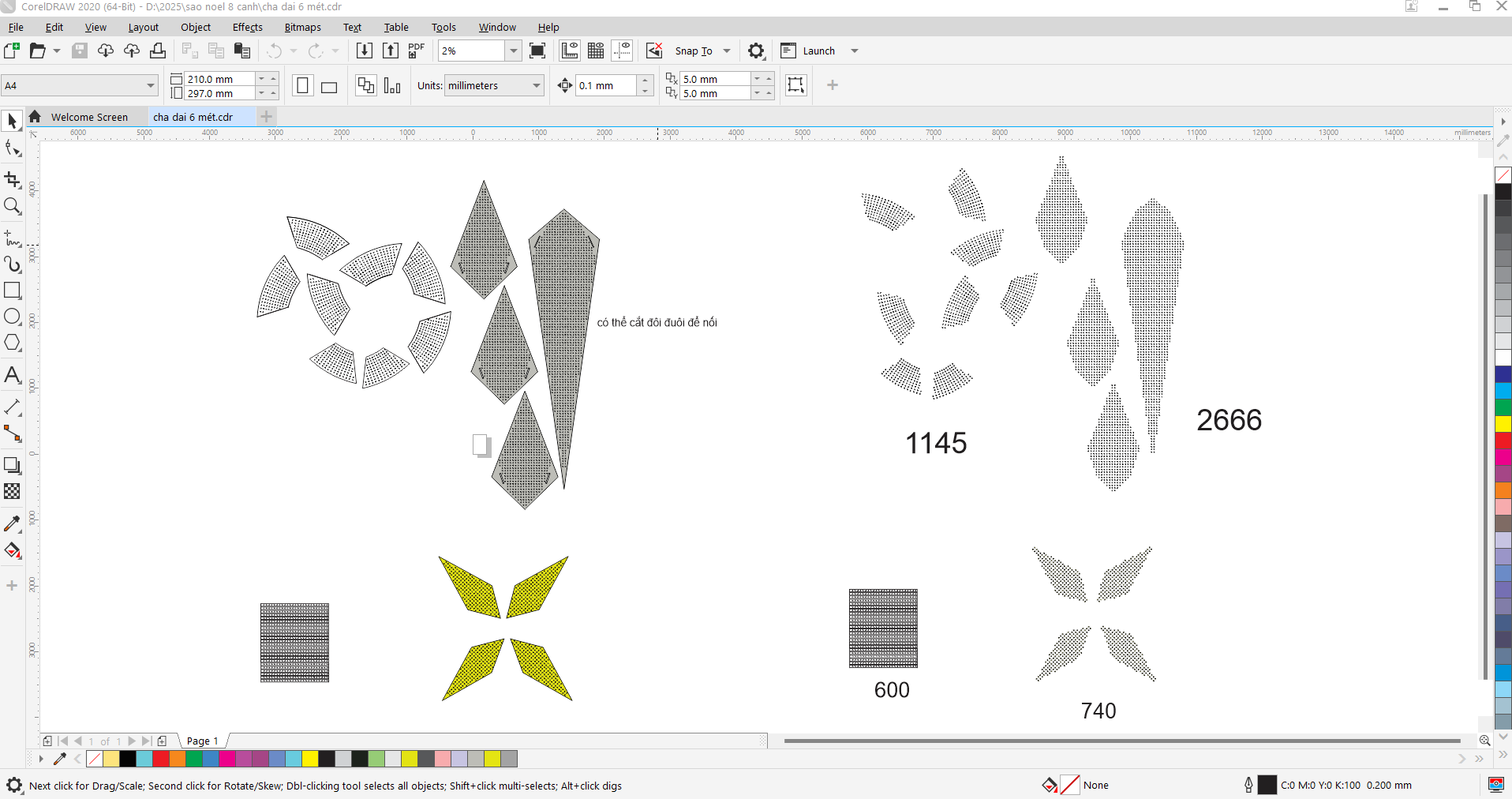This screenshot has height=799, width=1512.
Task: Select the Crop tool
Action: pyautogui.click(x=12, y=180)
